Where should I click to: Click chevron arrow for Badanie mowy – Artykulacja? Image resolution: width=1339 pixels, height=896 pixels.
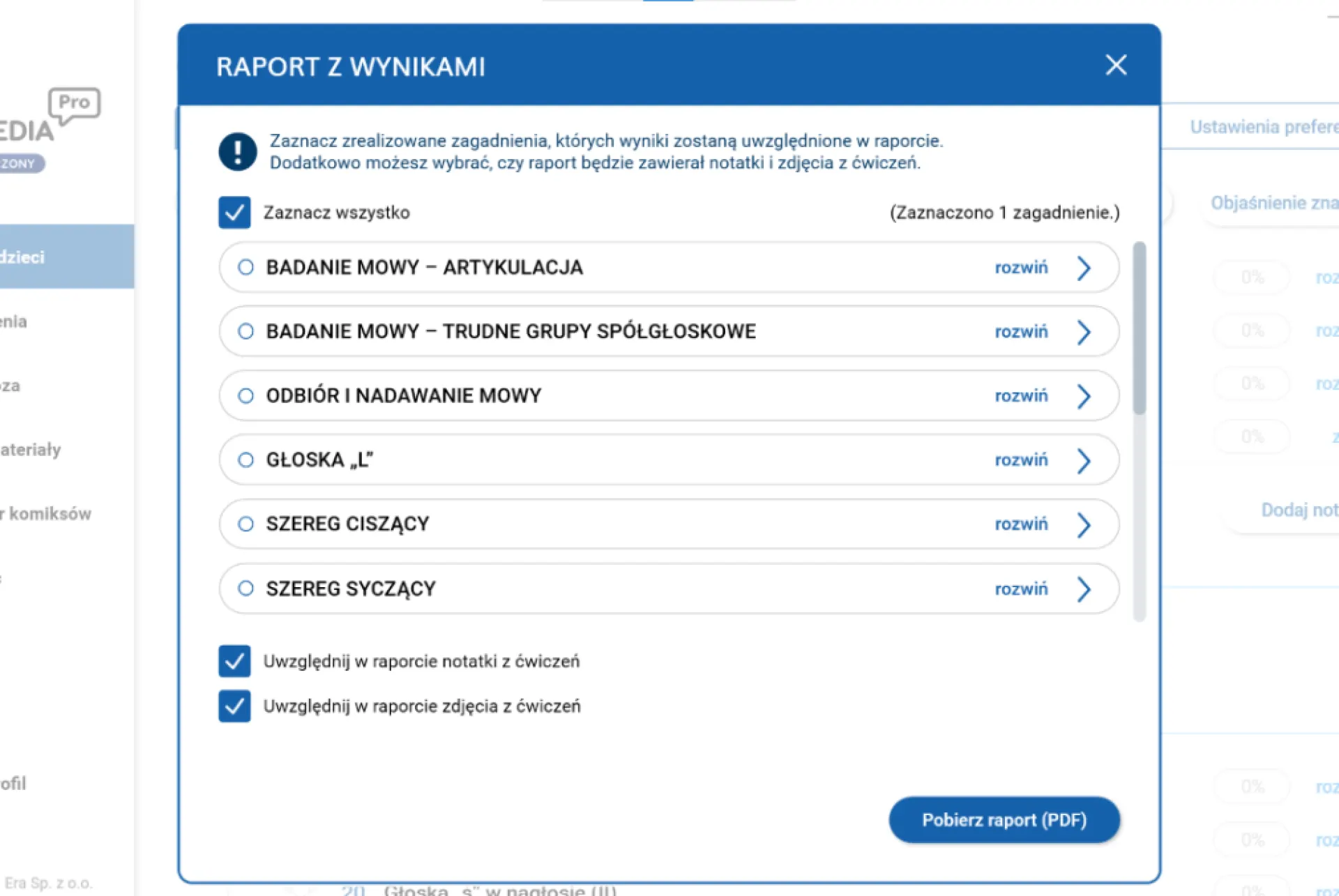(x=1083, y=268)
